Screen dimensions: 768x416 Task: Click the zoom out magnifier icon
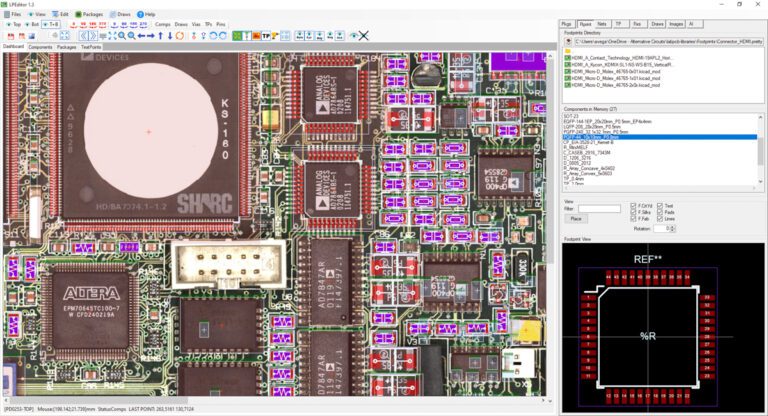[x=132, y=36]
